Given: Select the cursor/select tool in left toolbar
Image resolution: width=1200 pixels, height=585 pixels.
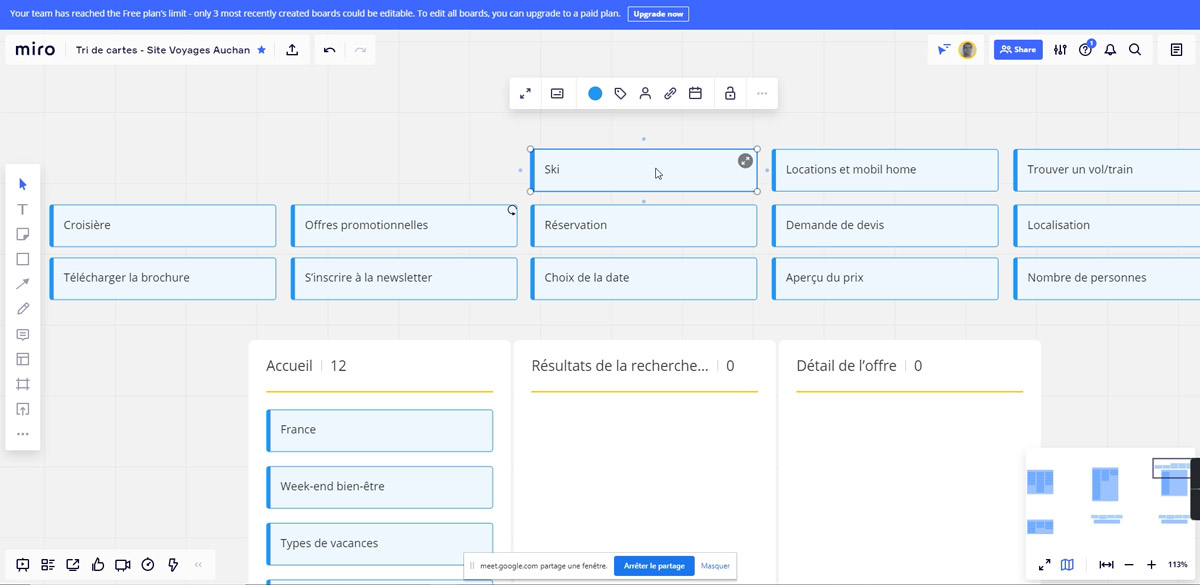Looking at the screenshot, I should (x=23, y=184).
